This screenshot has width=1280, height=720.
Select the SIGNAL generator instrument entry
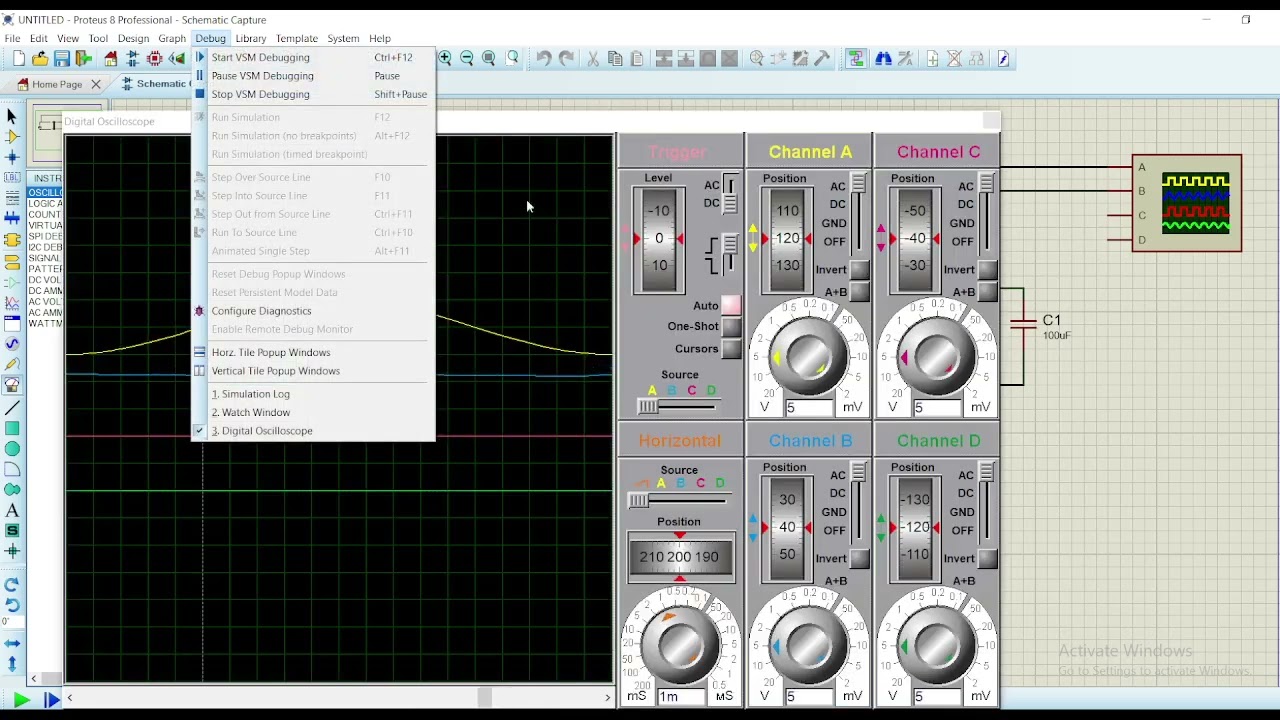45,258
